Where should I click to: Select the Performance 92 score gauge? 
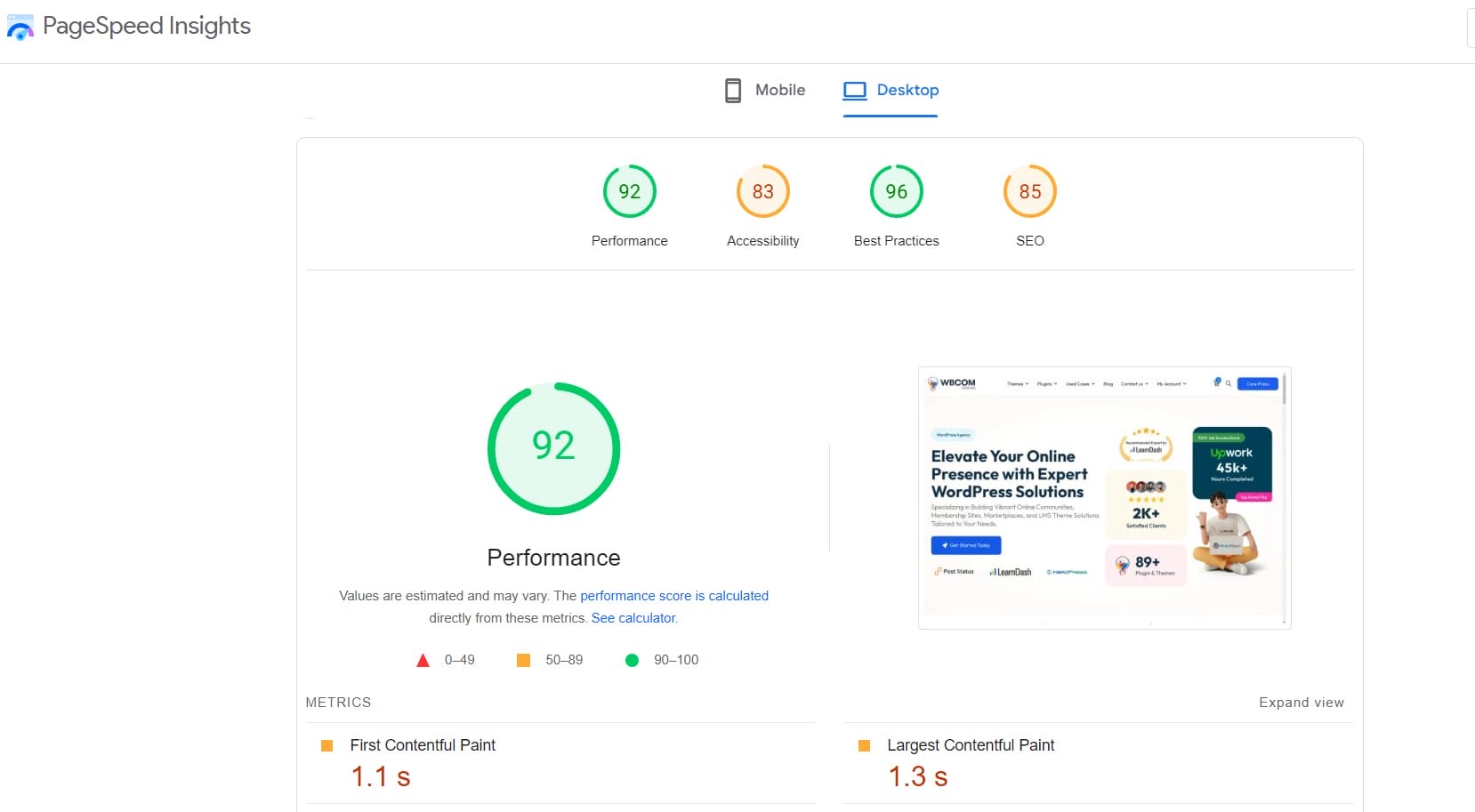click(629, 191)
